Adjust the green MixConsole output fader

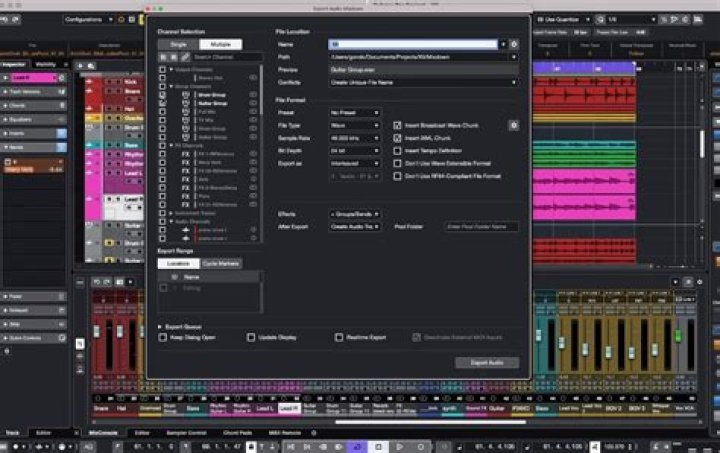(678, 335)
